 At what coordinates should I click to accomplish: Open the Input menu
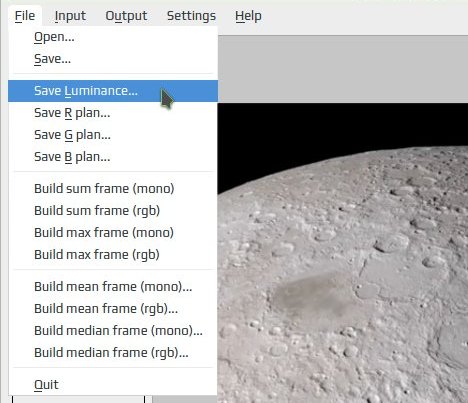[x=70, y=16]
